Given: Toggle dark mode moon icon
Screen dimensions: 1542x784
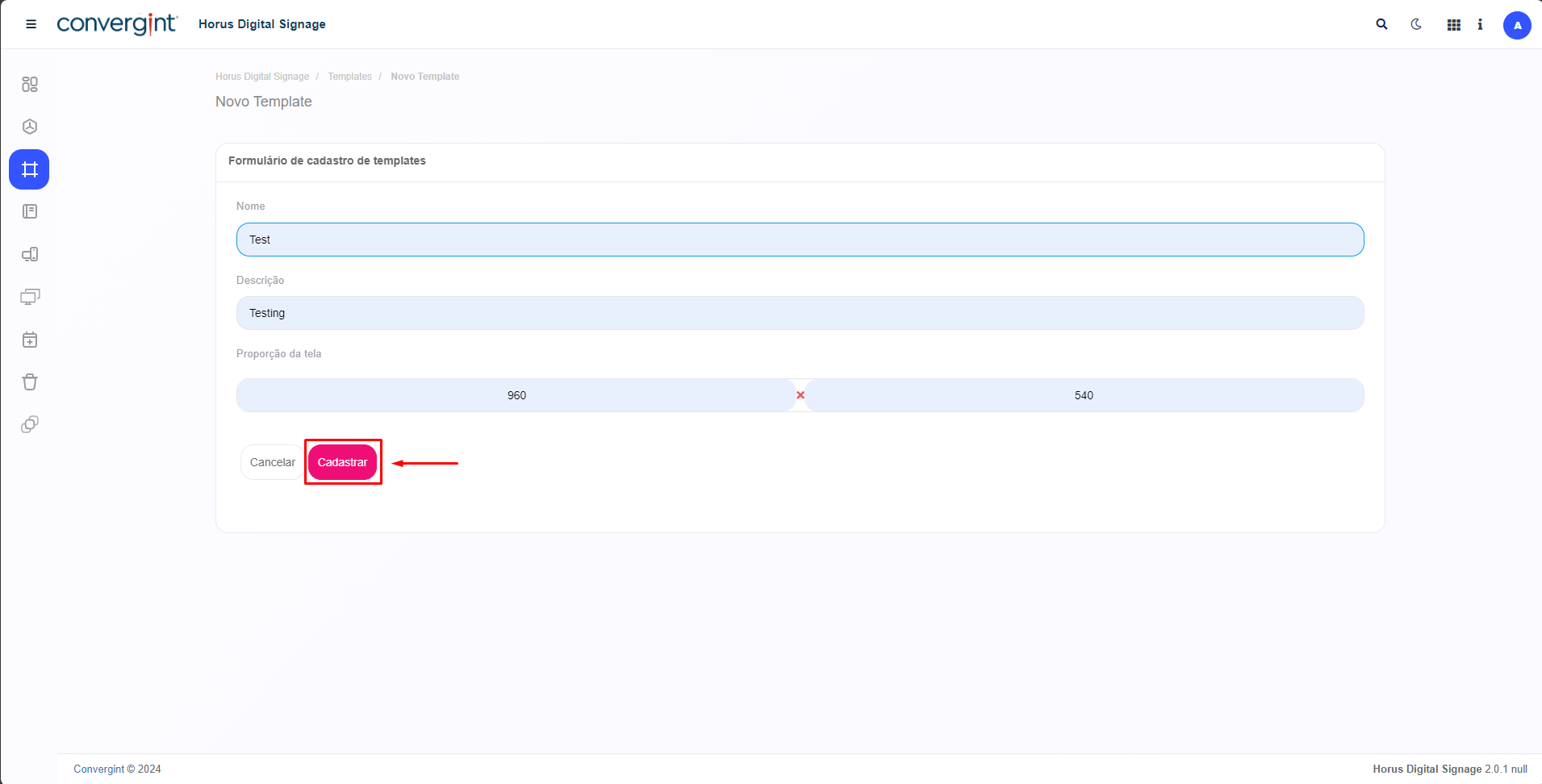Looking at the screenshot, I should (x=1416, y=25).
